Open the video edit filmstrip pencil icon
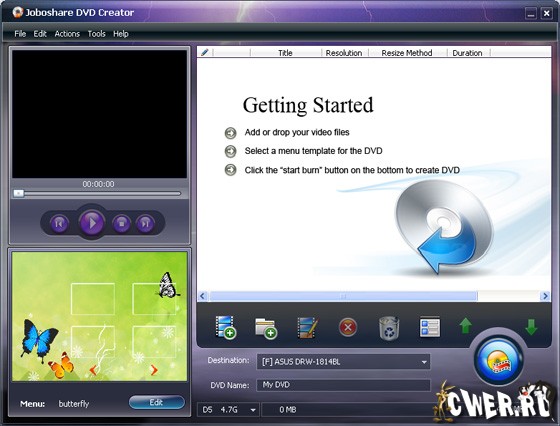This screenshot has height=426, width=560. (307, 327)
